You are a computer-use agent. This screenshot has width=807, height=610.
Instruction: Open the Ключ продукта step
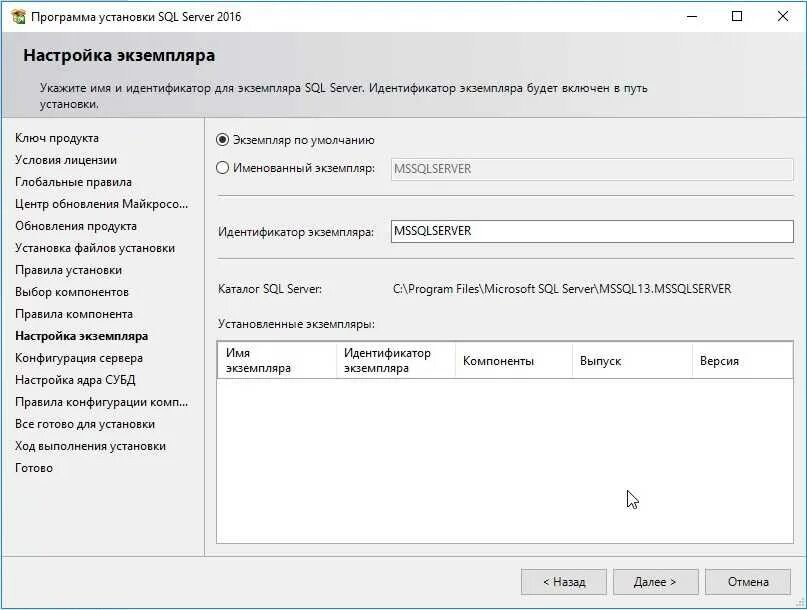(x=57, y=138)
